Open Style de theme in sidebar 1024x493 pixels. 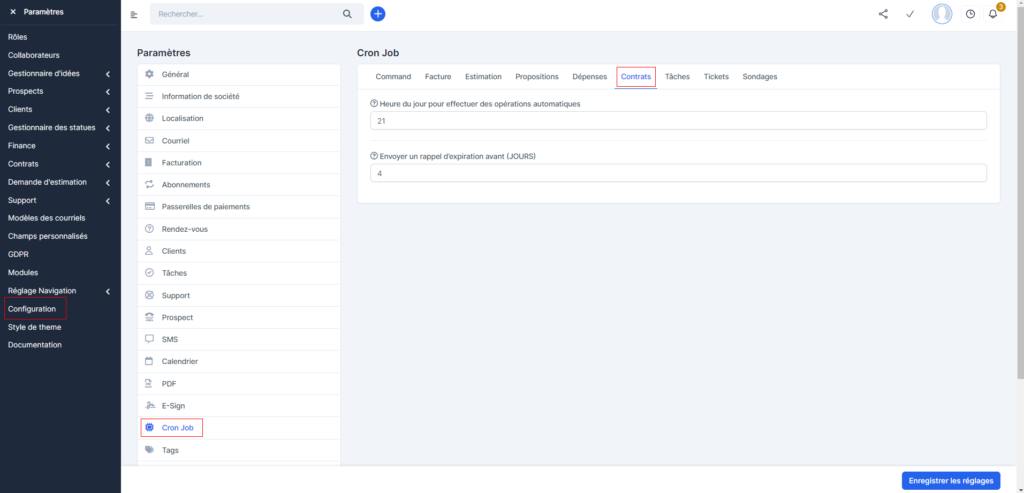click(35, 327)
